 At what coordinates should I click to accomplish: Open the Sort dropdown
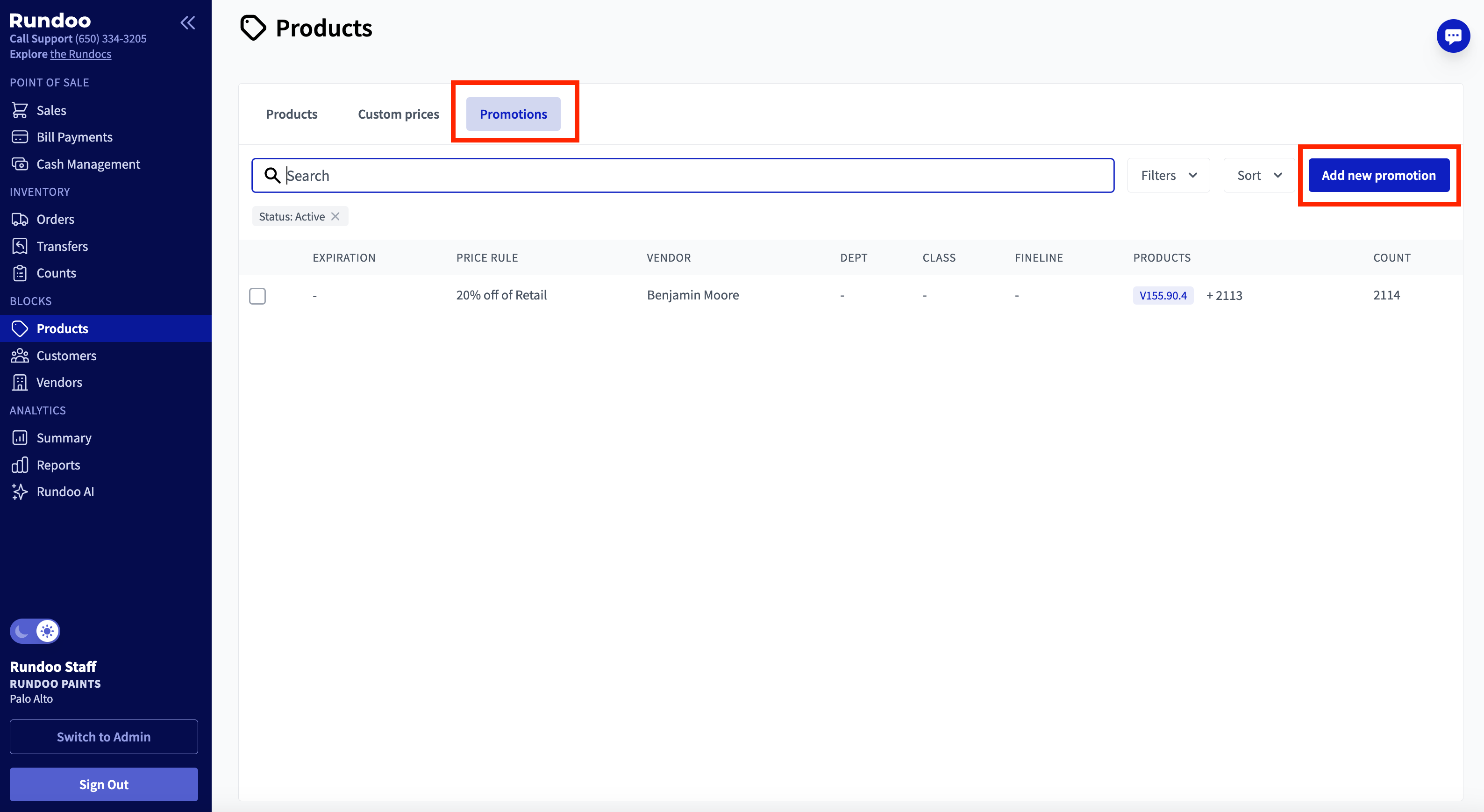click(x=1259, y=175)
